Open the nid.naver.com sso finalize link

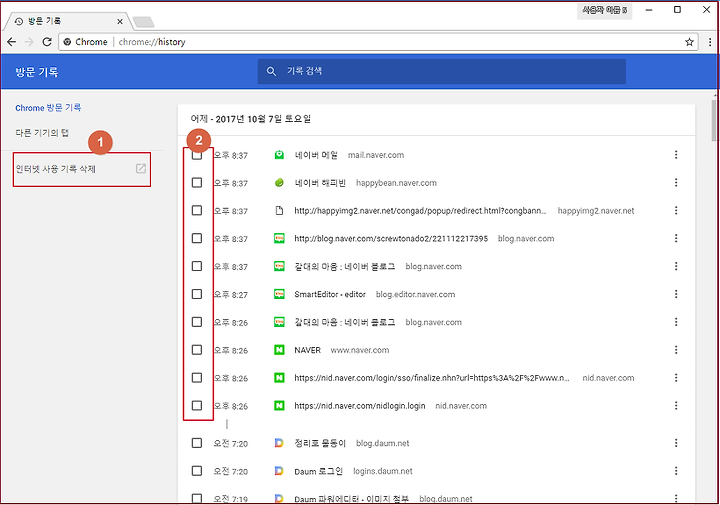coord(432,378)
